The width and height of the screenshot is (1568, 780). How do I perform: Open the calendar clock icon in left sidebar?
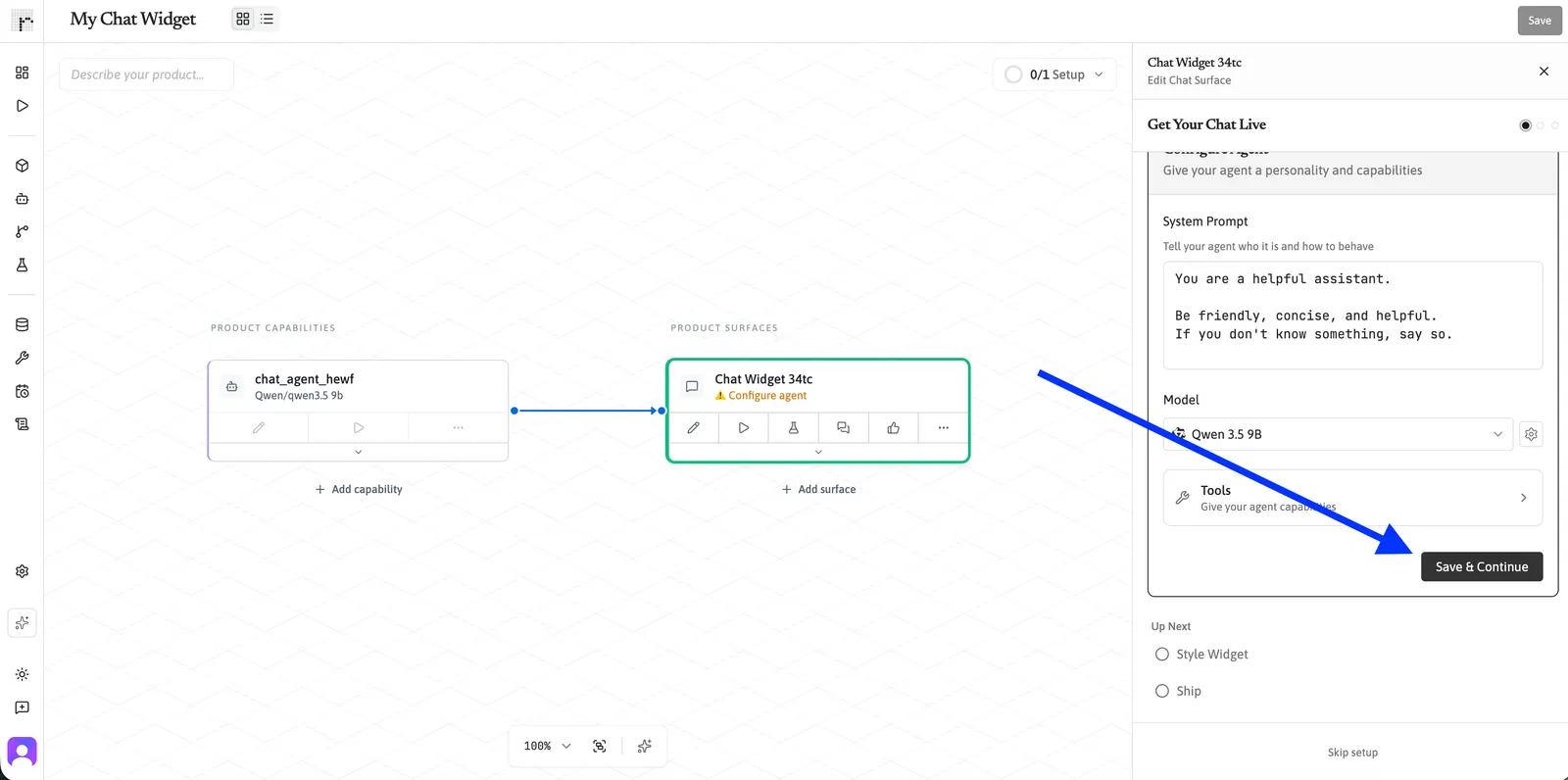[22, 391]
